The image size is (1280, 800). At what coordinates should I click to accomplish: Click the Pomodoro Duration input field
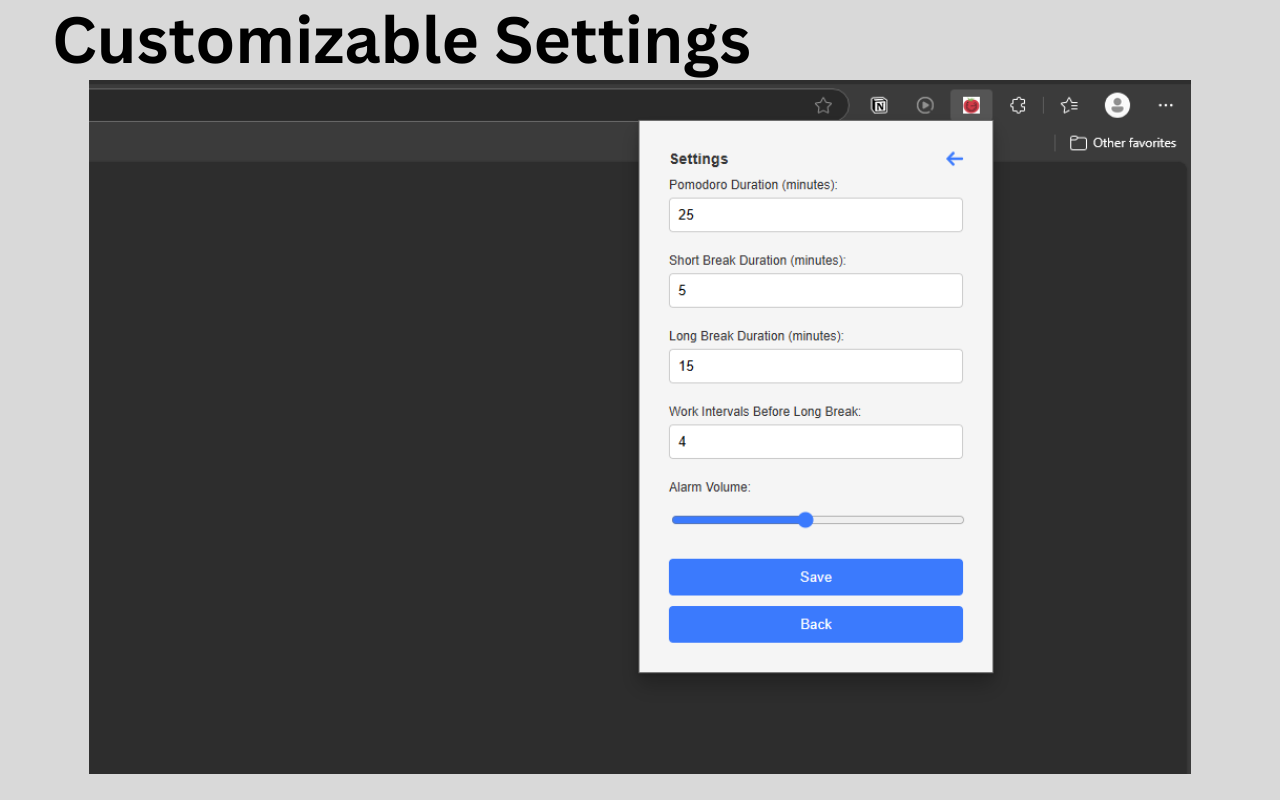coord(815,215)
